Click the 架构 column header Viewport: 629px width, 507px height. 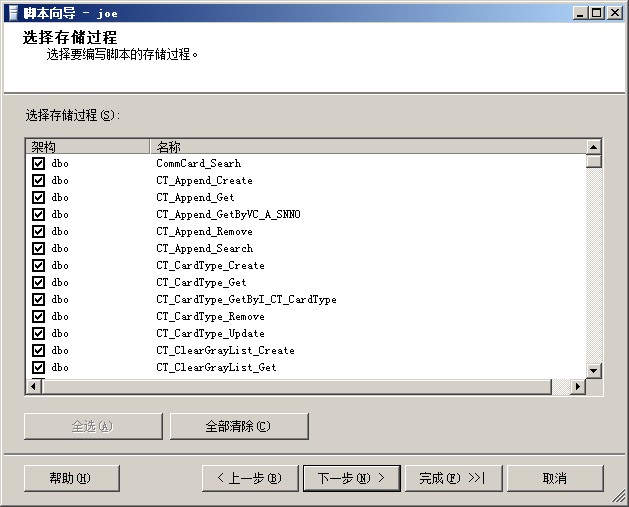87,147
